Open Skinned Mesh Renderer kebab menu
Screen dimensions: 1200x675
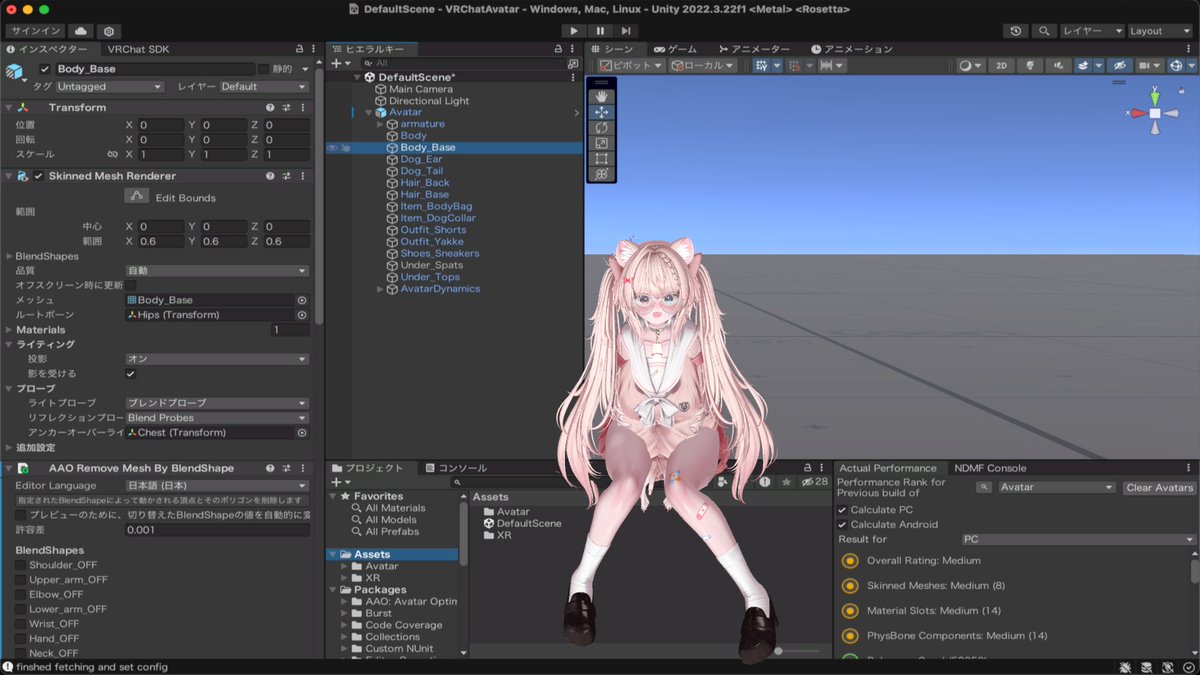pyautogui.click(x=302, y=176)
